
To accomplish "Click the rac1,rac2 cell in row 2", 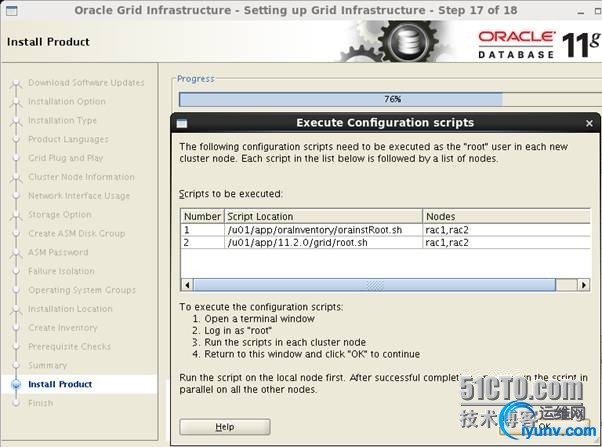I will coord(506,243).
